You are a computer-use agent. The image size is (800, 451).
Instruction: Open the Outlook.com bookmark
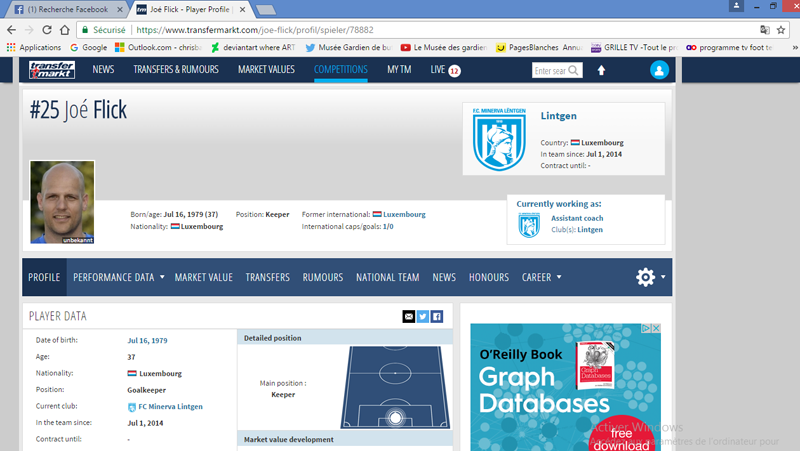point(158,47)
